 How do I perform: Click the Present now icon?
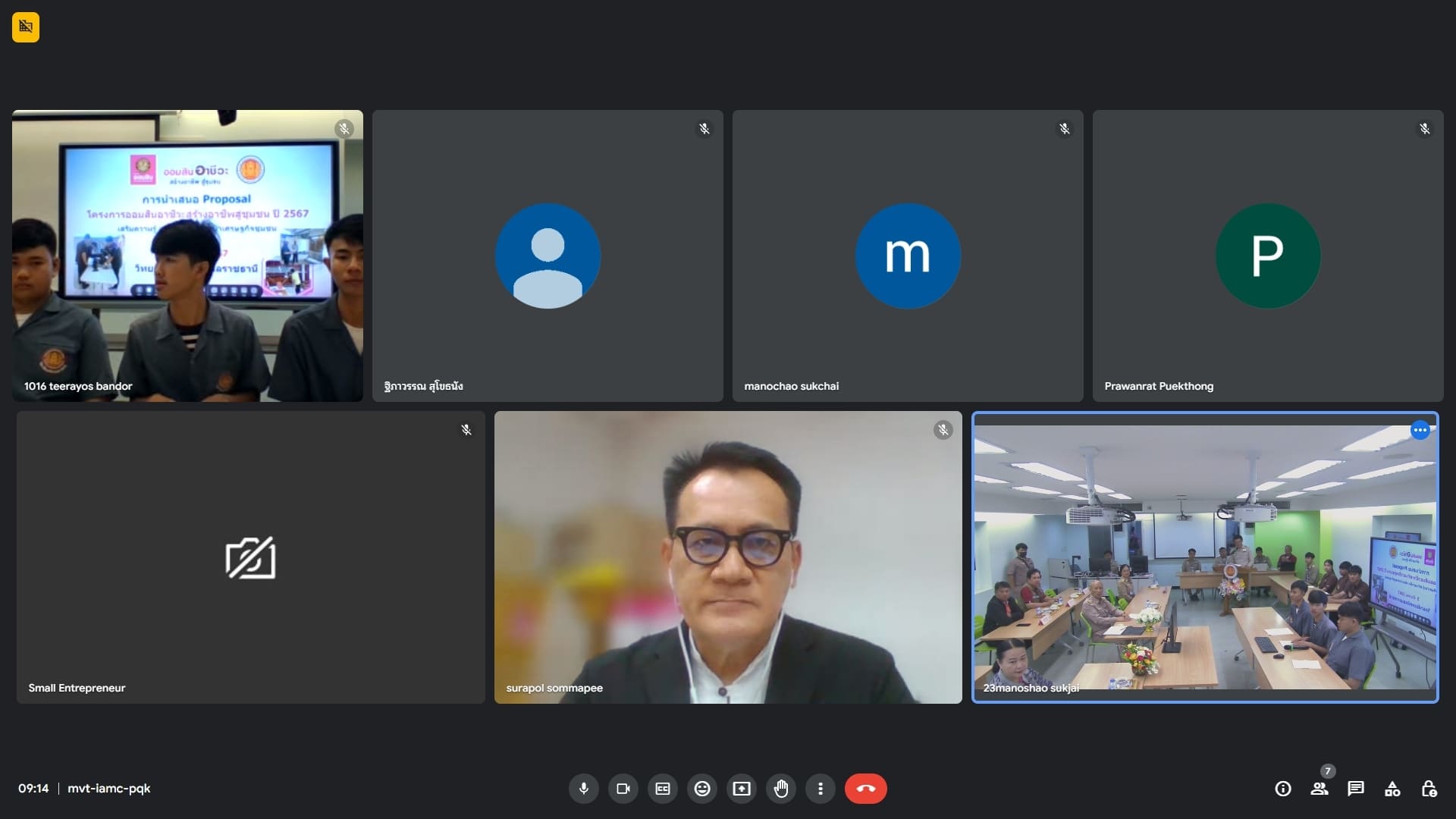click(742, 789)
